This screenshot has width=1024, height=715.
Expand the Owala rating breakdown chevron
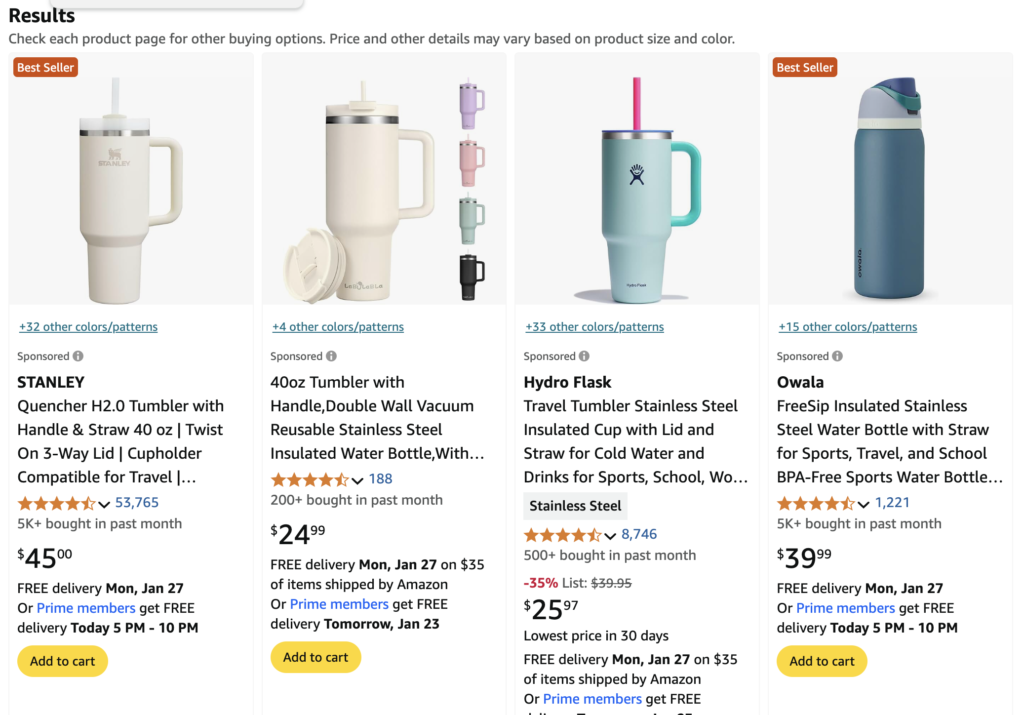click(x=863, y=504)
